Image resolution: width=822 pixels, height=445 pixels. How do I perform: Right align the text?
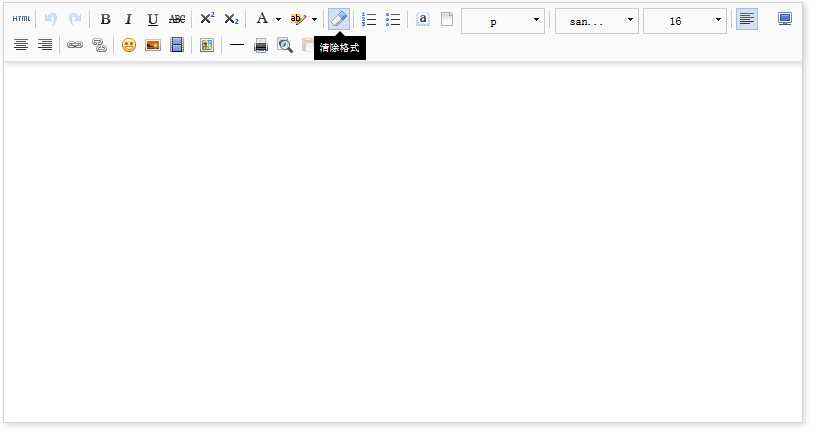click(45, 45)
